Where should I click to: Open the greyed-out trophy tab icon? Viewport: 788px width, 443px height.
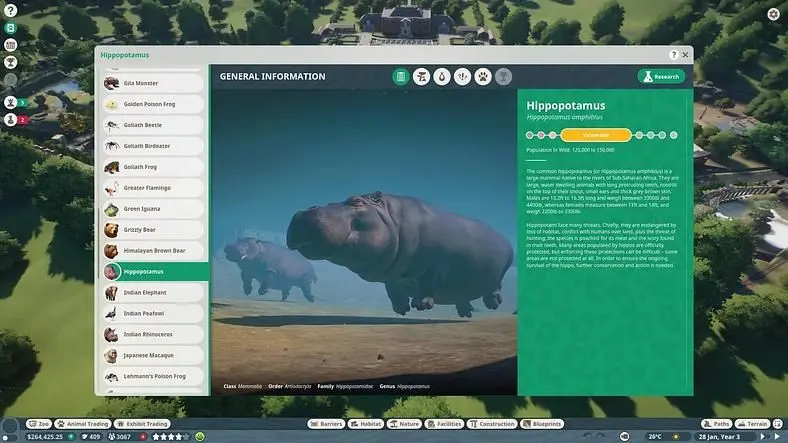pos(503,77)
